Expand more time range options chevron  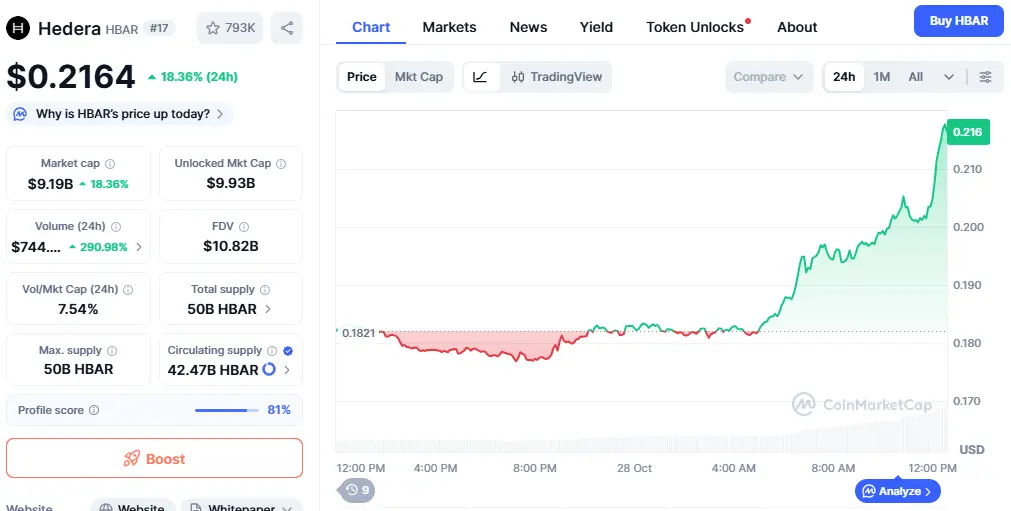tap(948, 77)
